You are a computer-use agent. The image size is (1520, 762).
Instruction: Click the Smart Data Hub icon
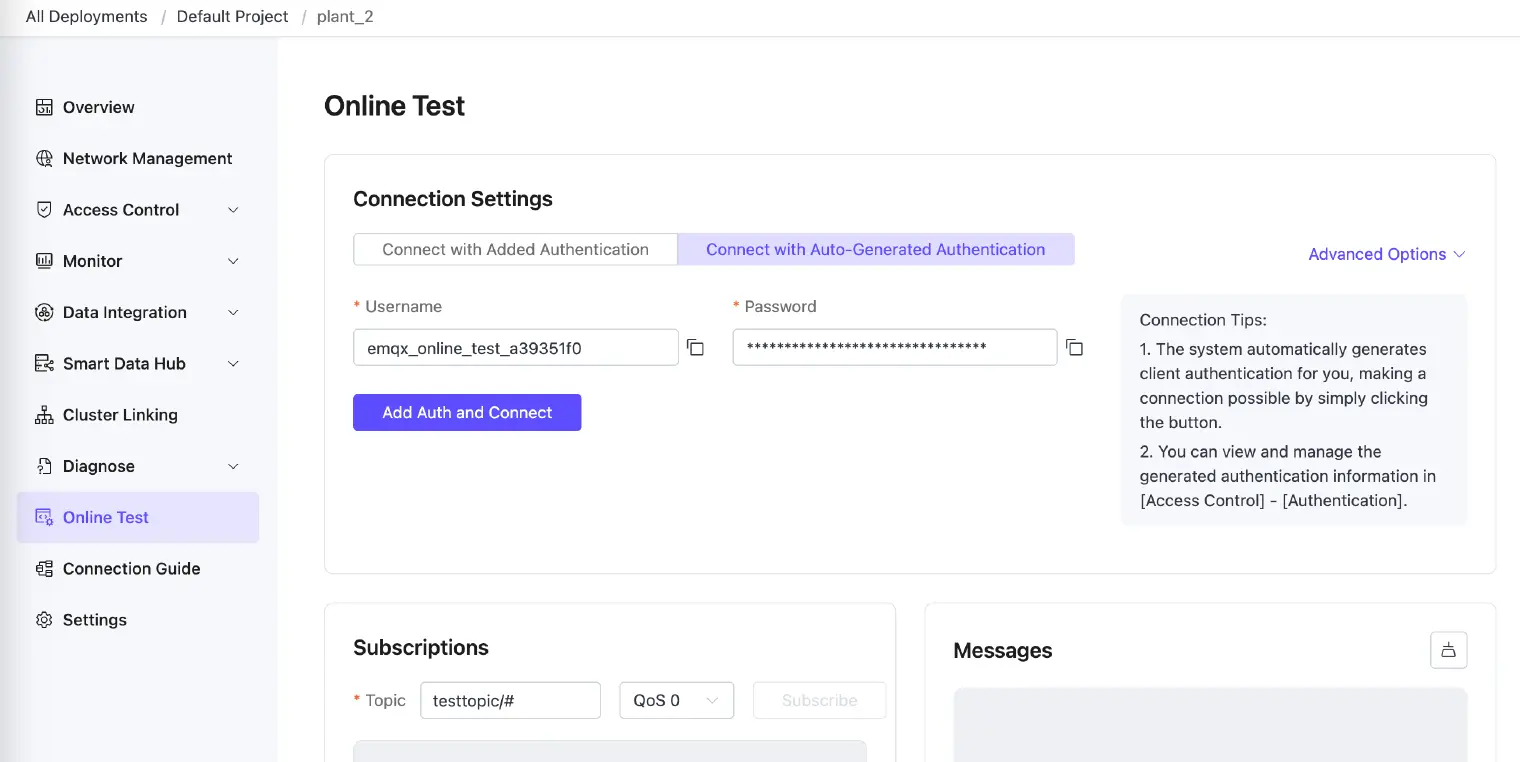click(x=44, y=364)
